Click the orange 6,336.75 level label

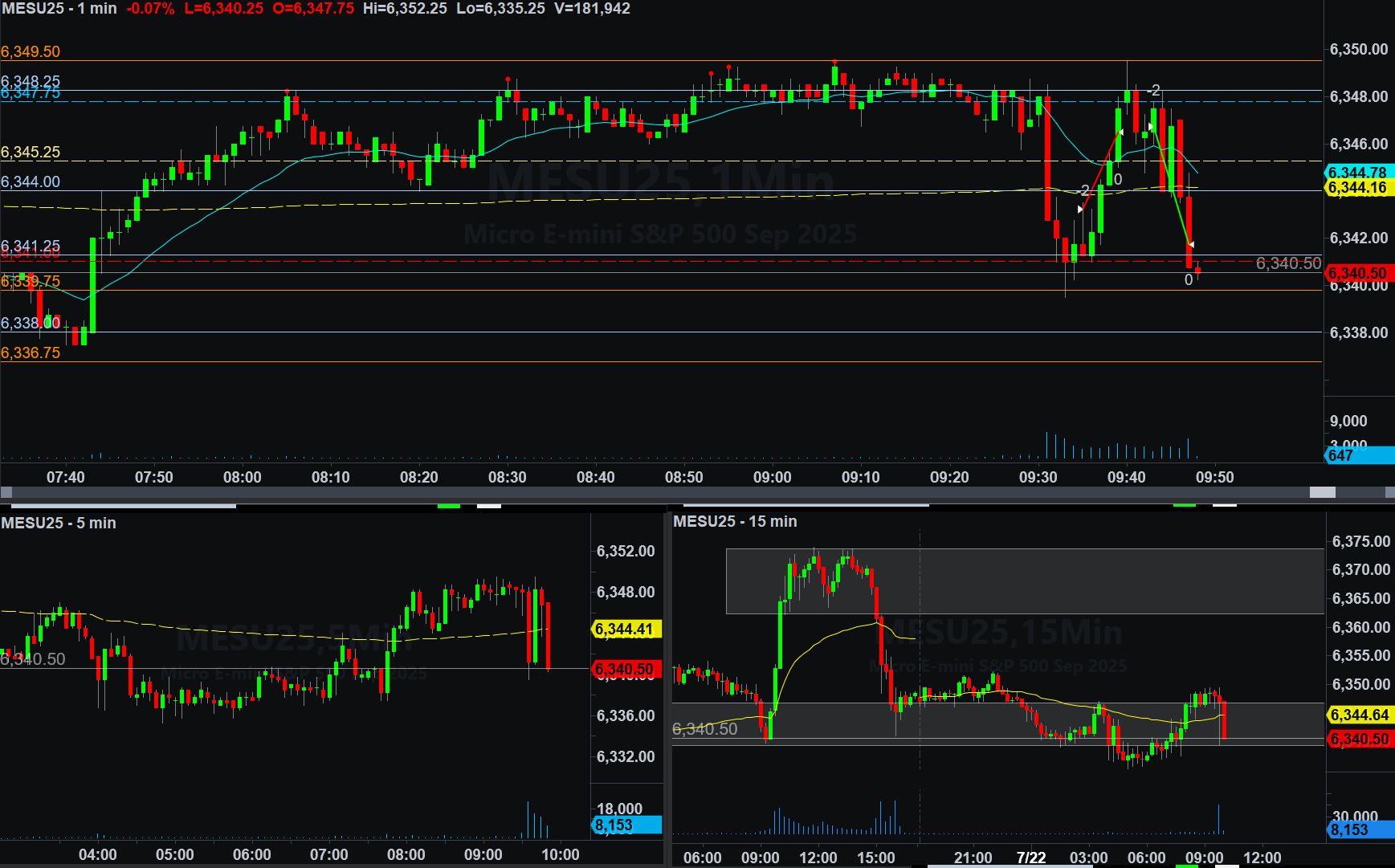pyautogui.click(x=31, y=352)
